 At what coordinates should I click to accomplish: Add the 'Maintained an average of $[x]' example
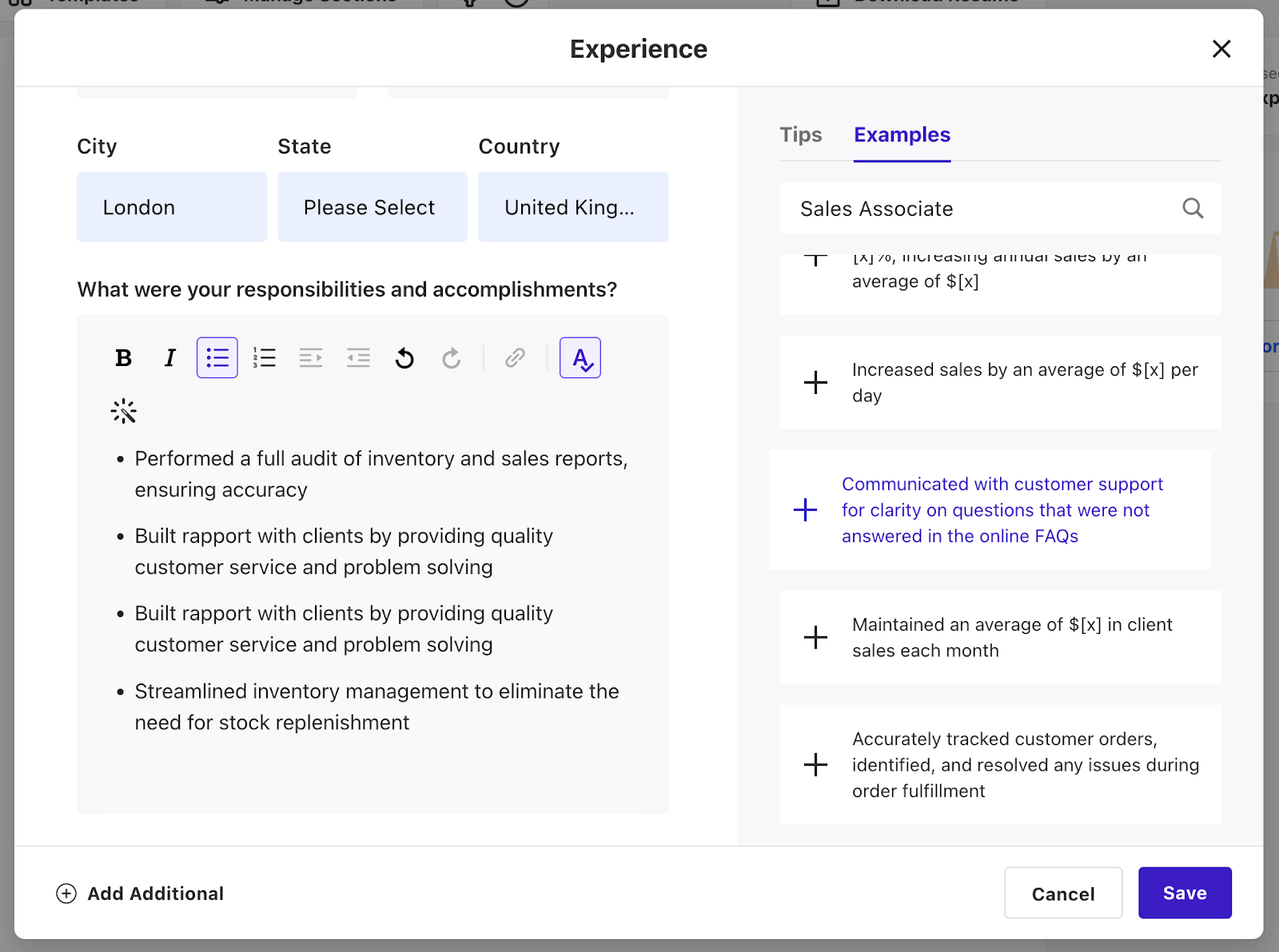tap(815, 637)
